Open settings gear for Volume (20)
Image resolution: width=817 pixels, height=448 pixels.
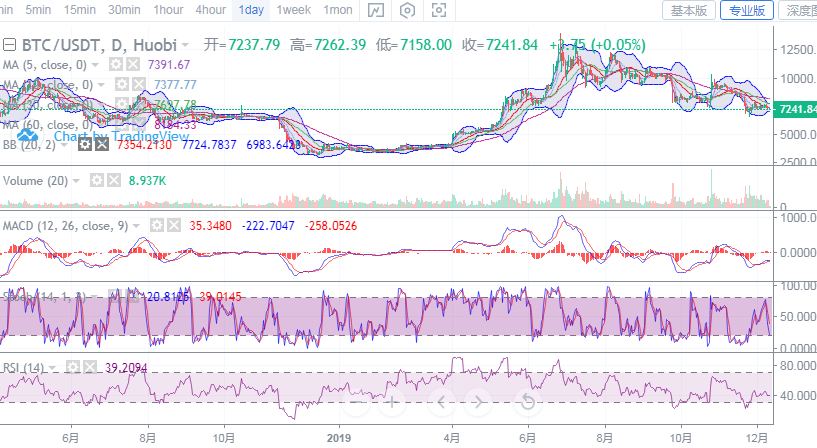[96, 181]
